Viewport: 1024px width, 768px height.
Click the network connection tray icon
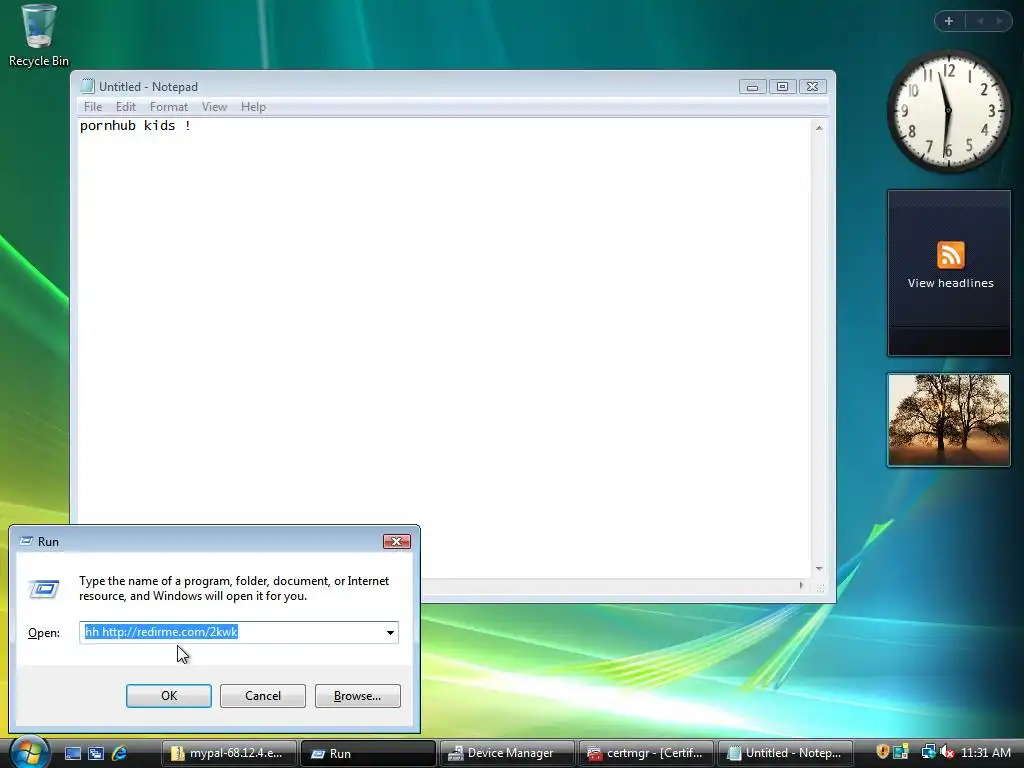click(928, 752)
